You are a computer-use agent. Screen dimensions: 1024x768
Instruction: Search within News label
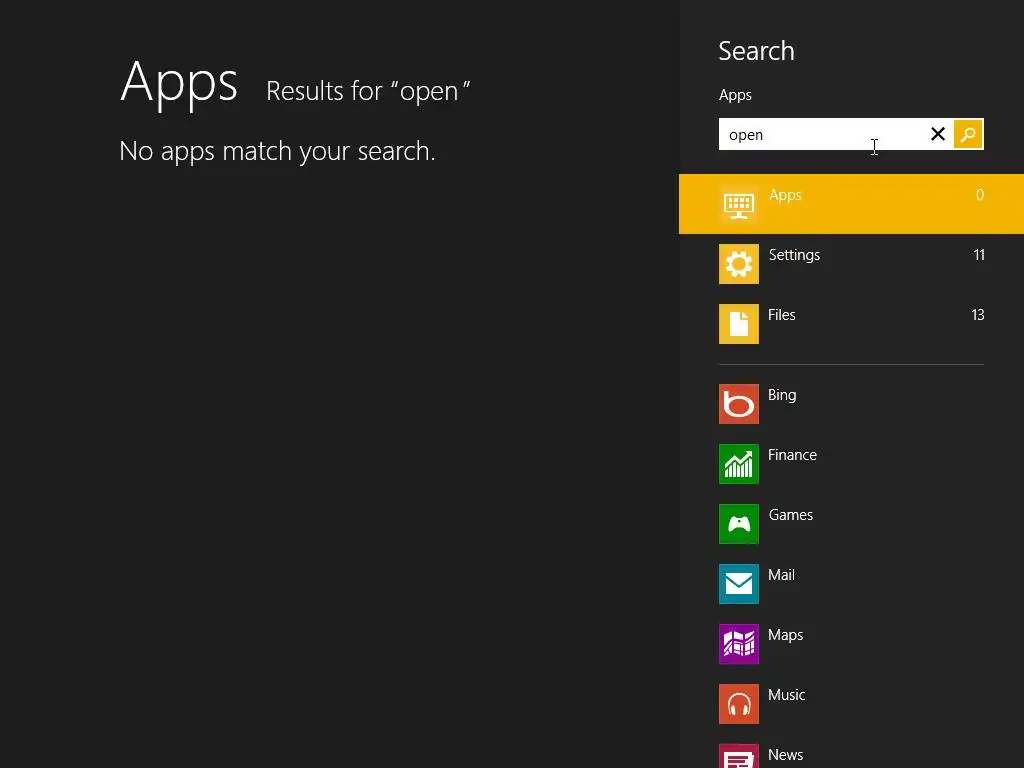(786, 755)
